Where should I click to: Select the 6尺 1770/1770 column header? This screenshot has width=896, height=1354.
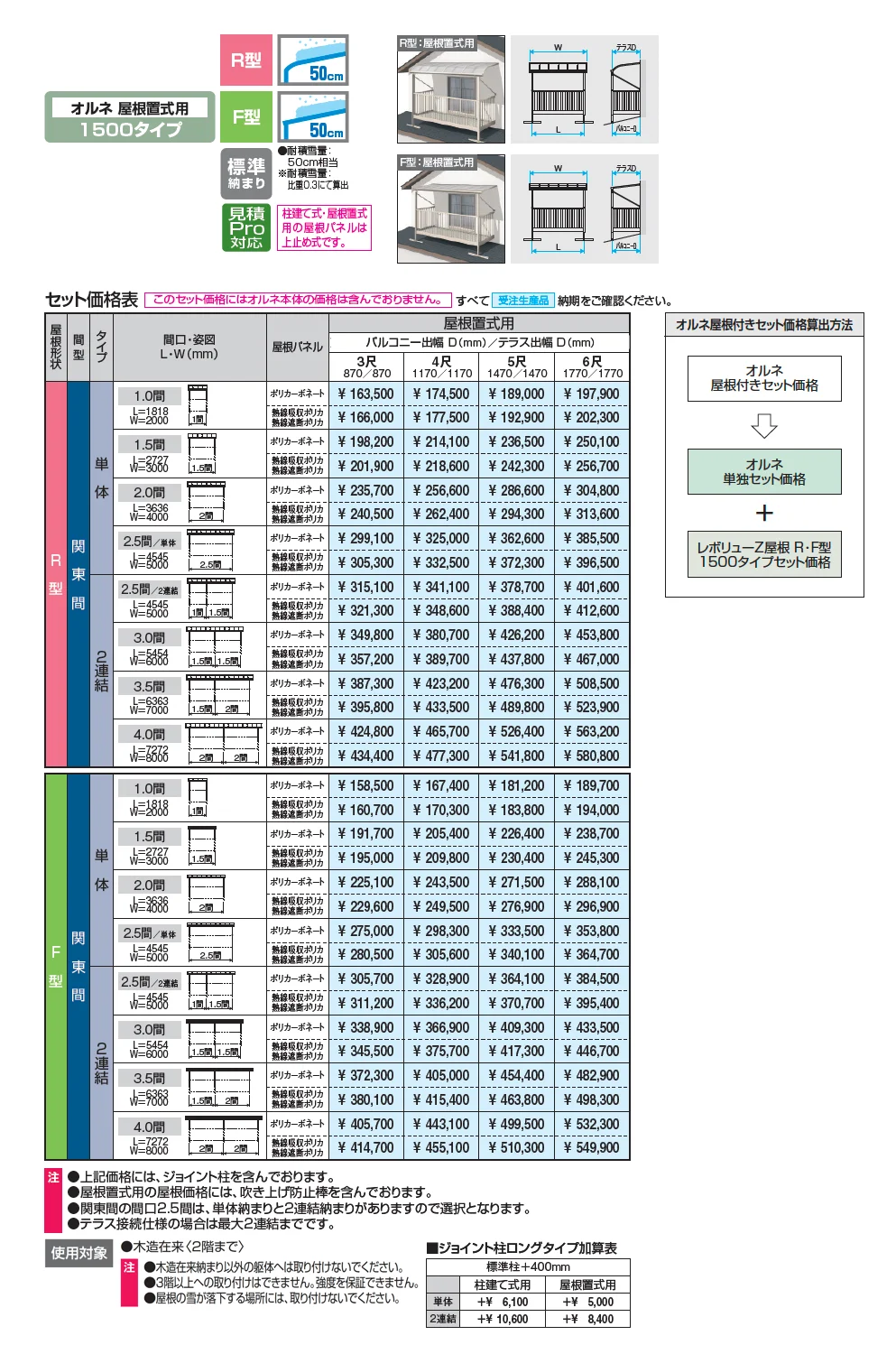pos(592,366)
